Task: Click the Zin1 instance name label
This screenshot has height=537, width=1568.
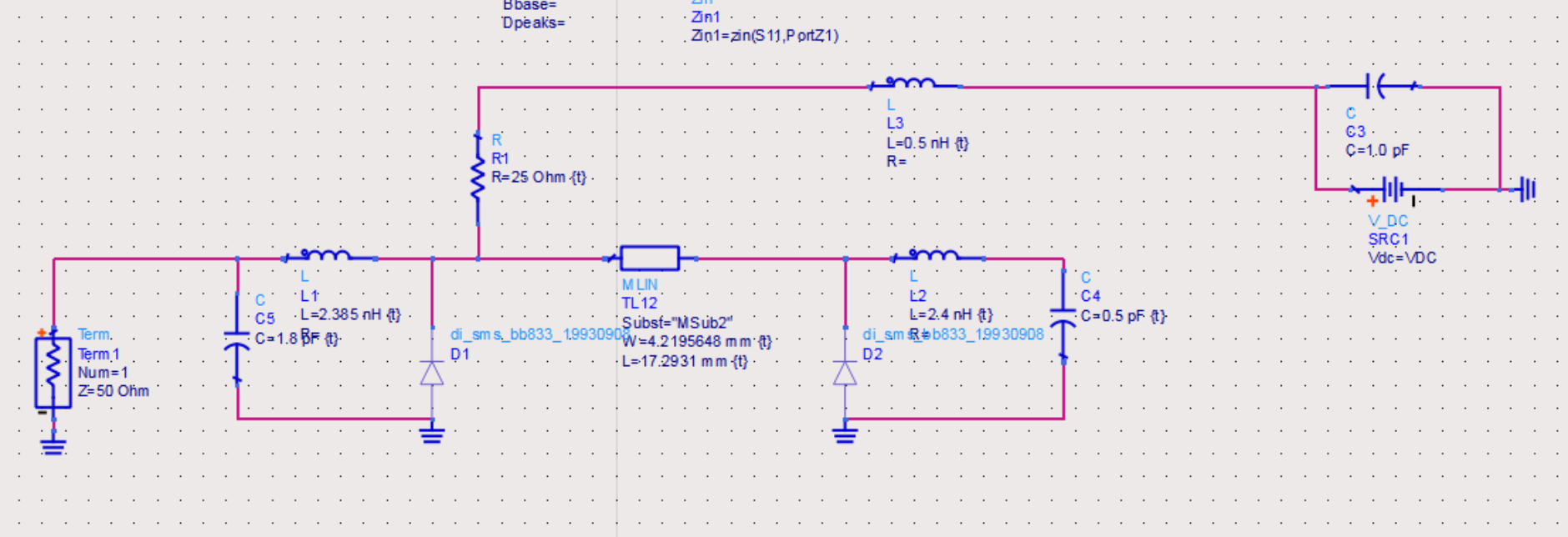Action: point(705,18)
